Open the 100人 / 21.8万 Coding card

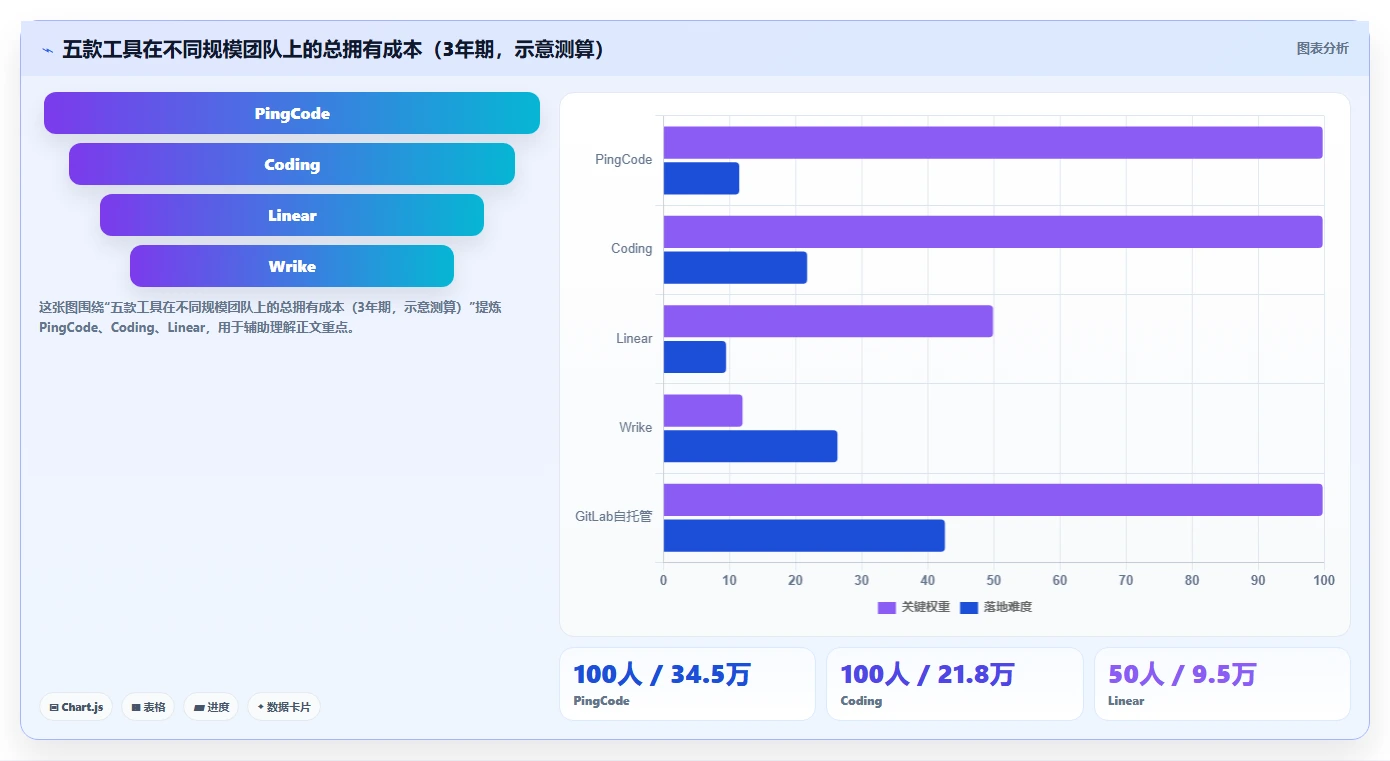(954, 684)
